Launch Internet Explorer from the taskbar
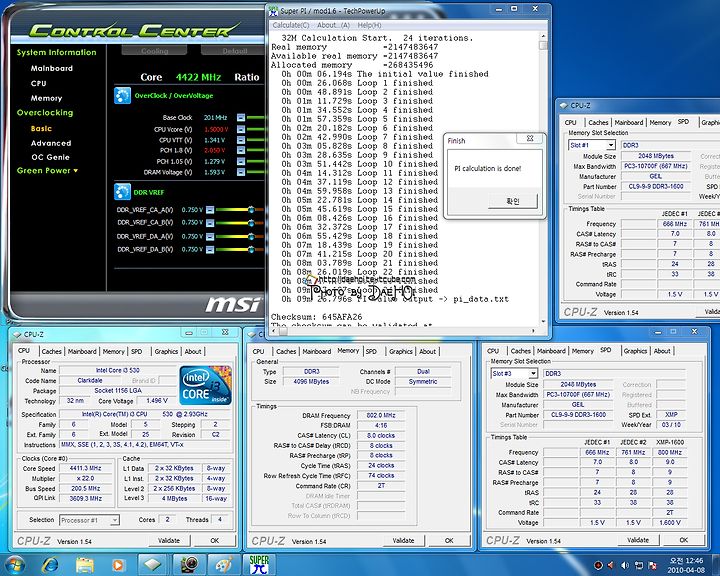 (x=50, y=565)
